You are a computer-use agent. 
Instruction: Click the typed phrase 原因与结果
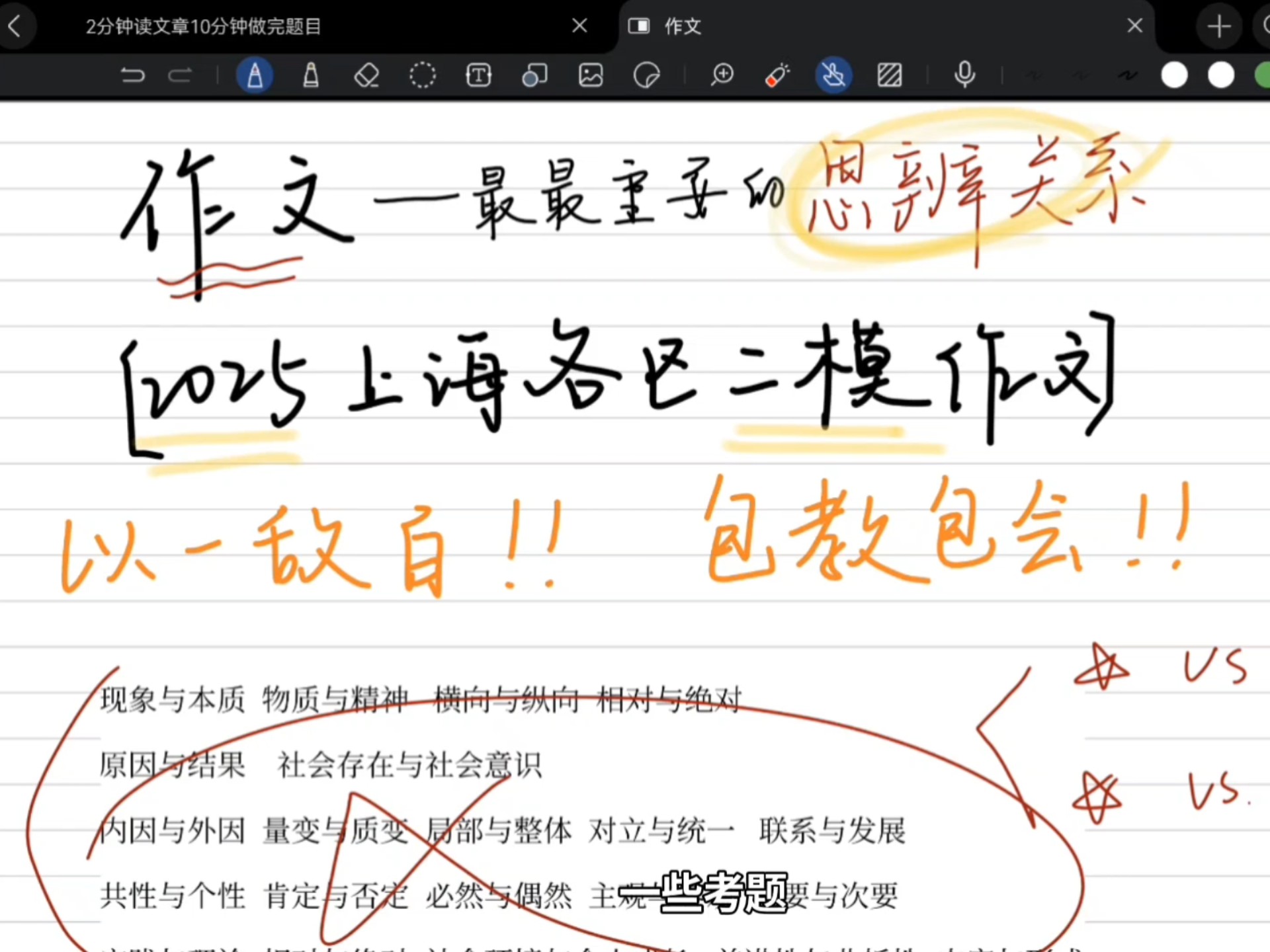[x=173, y=765]
